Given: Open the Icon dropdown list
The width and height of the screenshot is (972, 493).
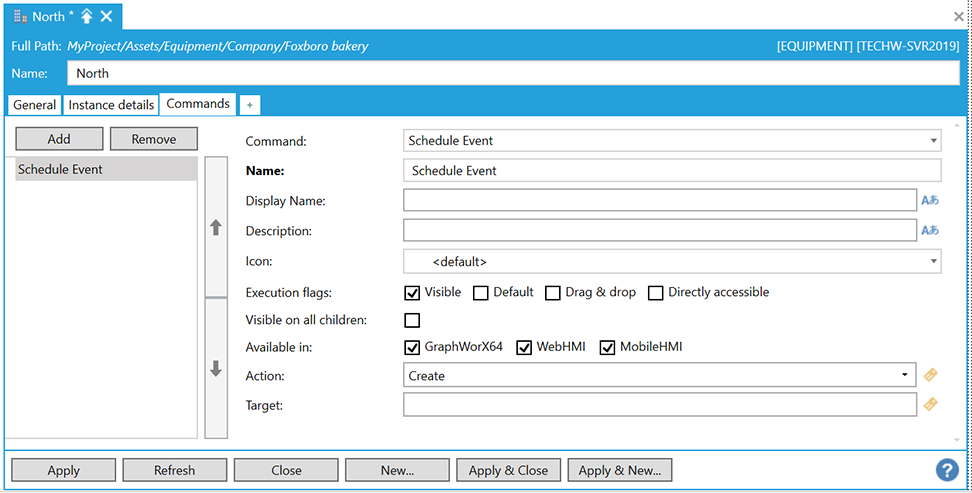Looking at the screenshot, I should click(934, 261).
